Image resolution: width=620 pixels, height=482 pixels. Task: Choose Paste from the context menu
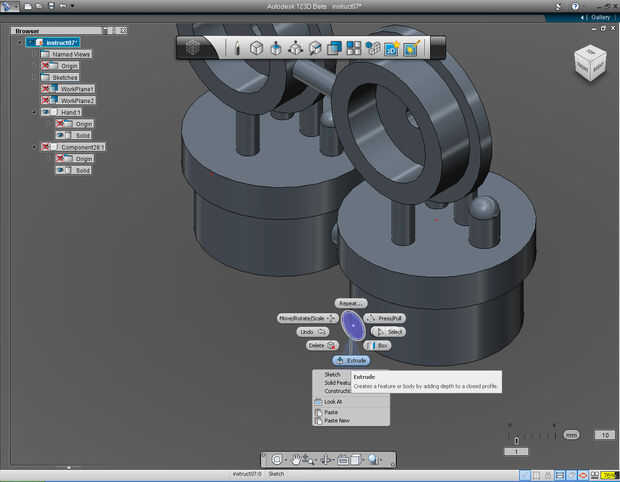[x=331, y=412]
